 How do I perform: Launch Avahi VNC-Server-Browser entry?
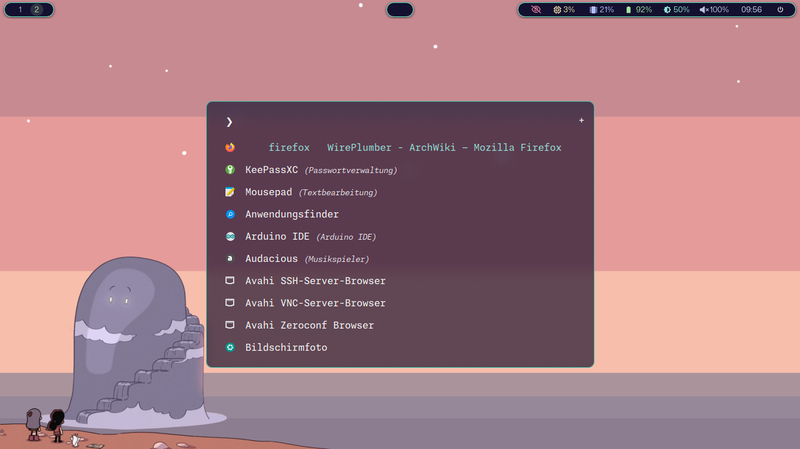(x=400, y=303)
